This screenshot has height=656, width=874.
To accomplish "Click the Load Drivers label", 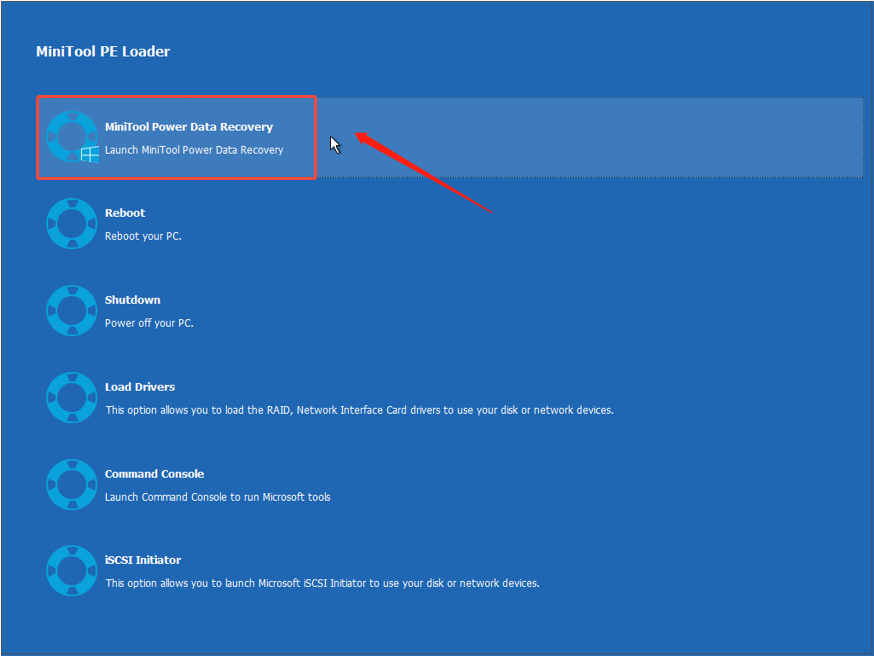I will 141,386.
